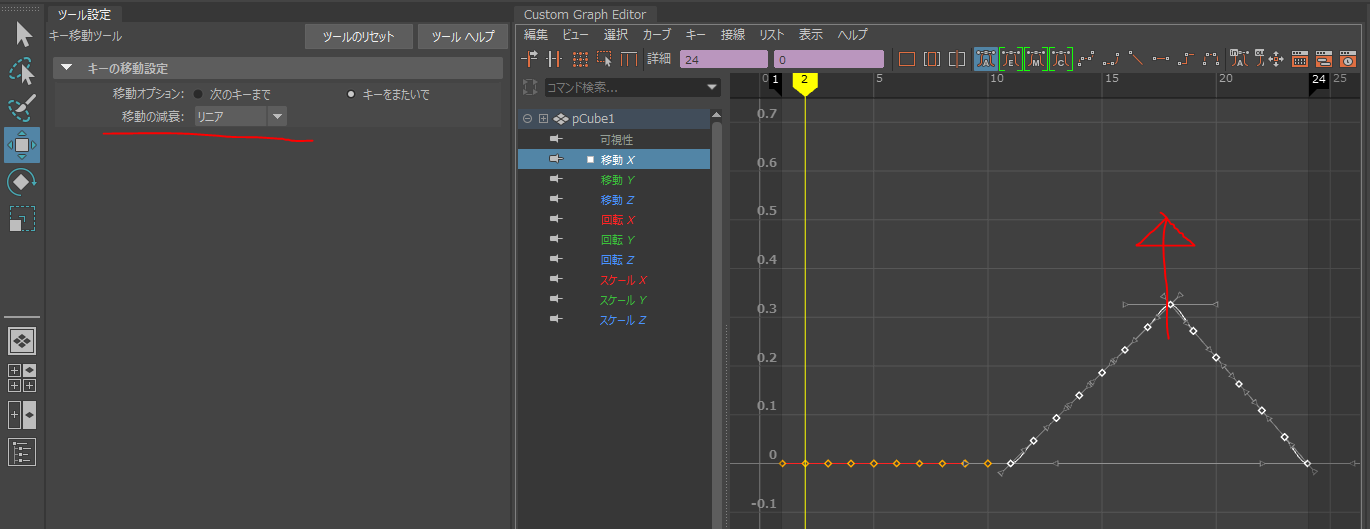Viewport: 1370px width, 529px height.
Task: Switch to ツール設定 tab
Action: click(85, 14)
